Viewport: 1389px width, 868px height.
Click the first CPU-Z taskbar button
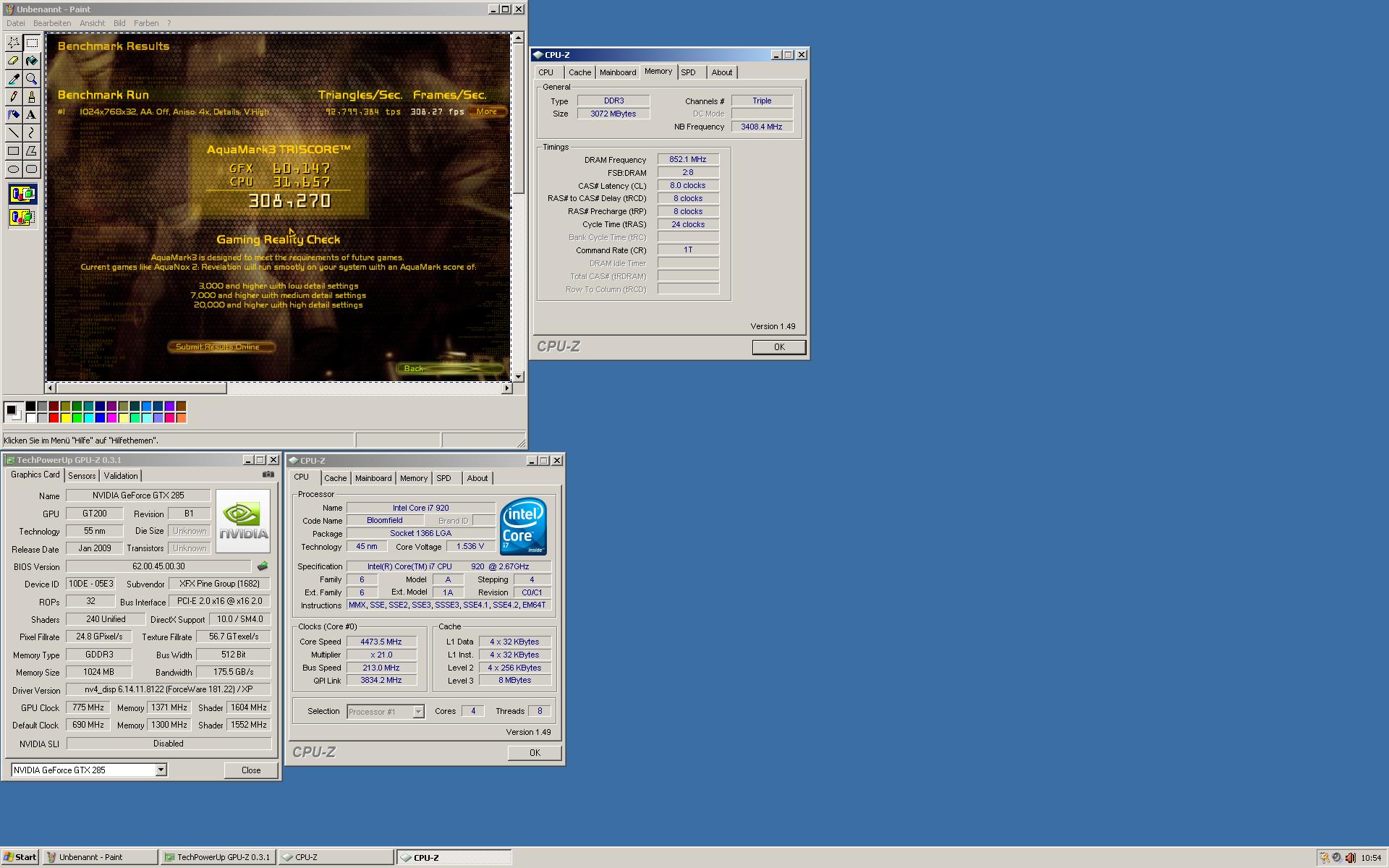(x=336, y=857)
